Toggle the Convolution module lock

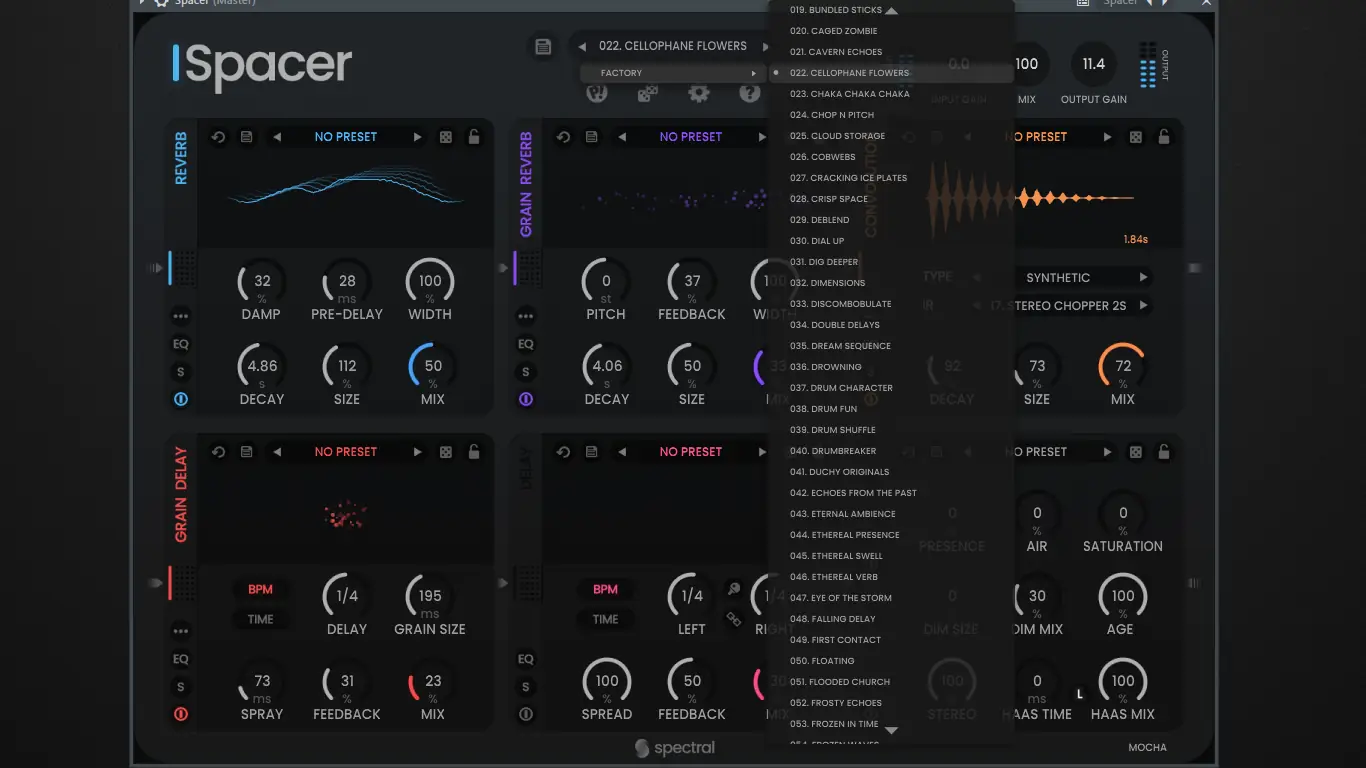tap(1164, 137)
